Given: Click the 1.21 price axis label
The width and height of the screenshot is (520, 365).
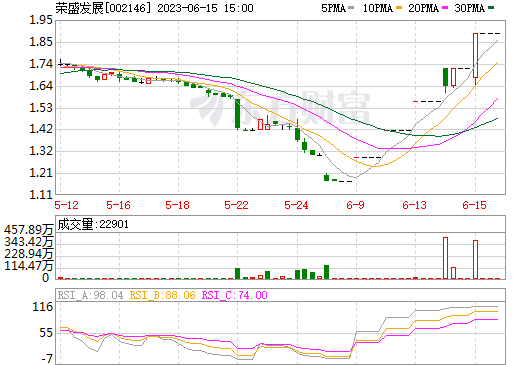Looking at the screenshot, I should coord(41,173).
